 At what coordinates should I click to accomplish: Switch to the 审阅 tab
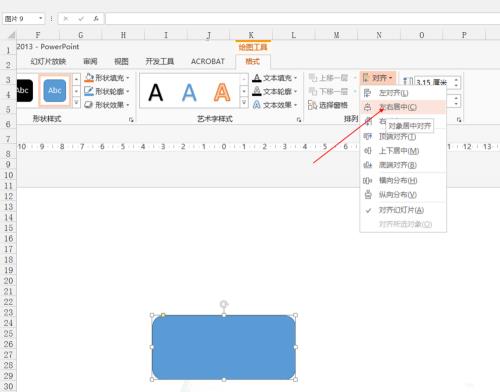click(x=90, y=61)
